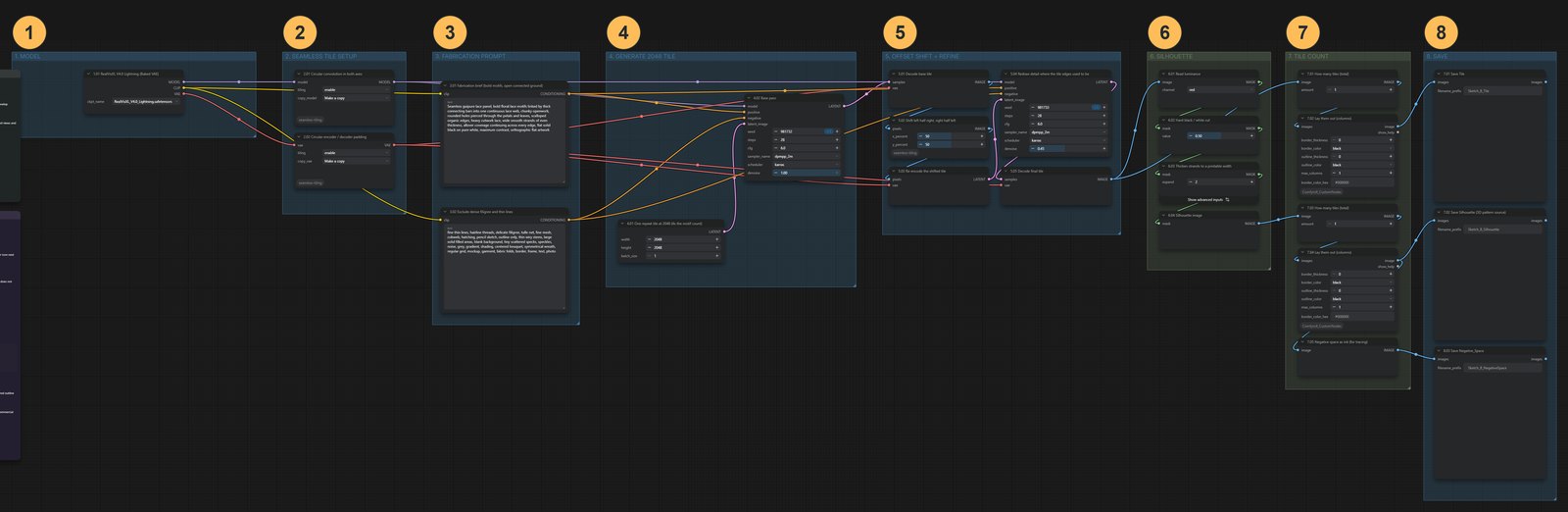This screenshot has width=1568, height=512.
Task: Collapse node 5.04 Redraw detail node
Action: pyautogui.click(x=1006, y=74)
